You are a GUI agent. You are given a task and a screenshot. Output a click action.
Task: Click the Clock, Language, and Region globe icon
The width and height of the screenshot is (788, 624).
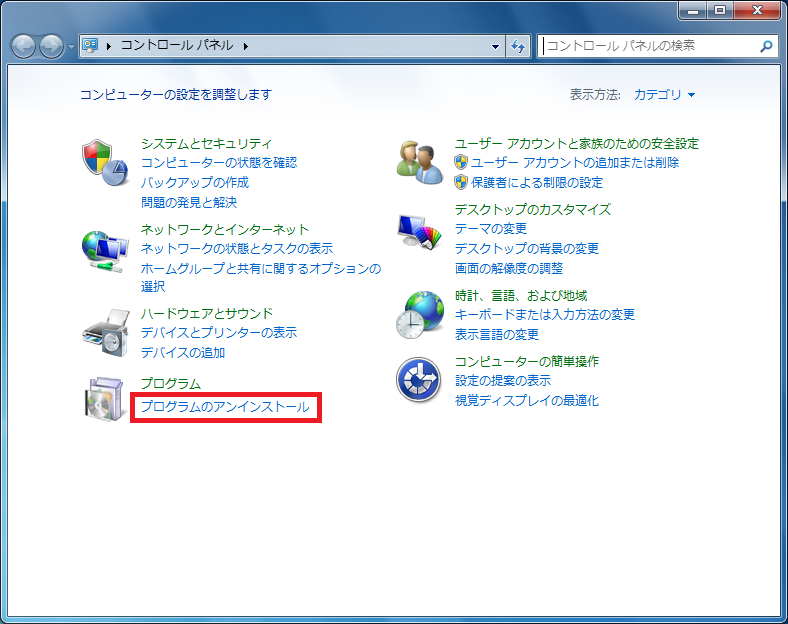[419, 315]
